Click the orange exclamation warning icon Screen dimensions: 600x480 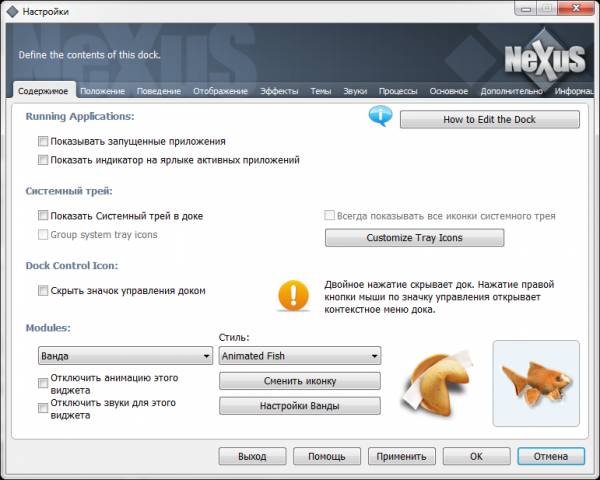click(293, 296)
